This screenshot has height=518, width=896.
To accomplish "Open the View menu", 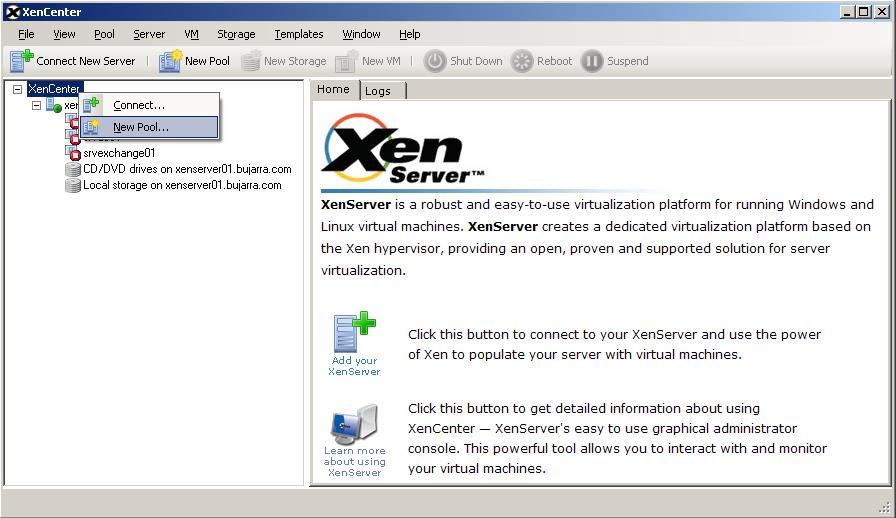I will click(x=65, y=34).
